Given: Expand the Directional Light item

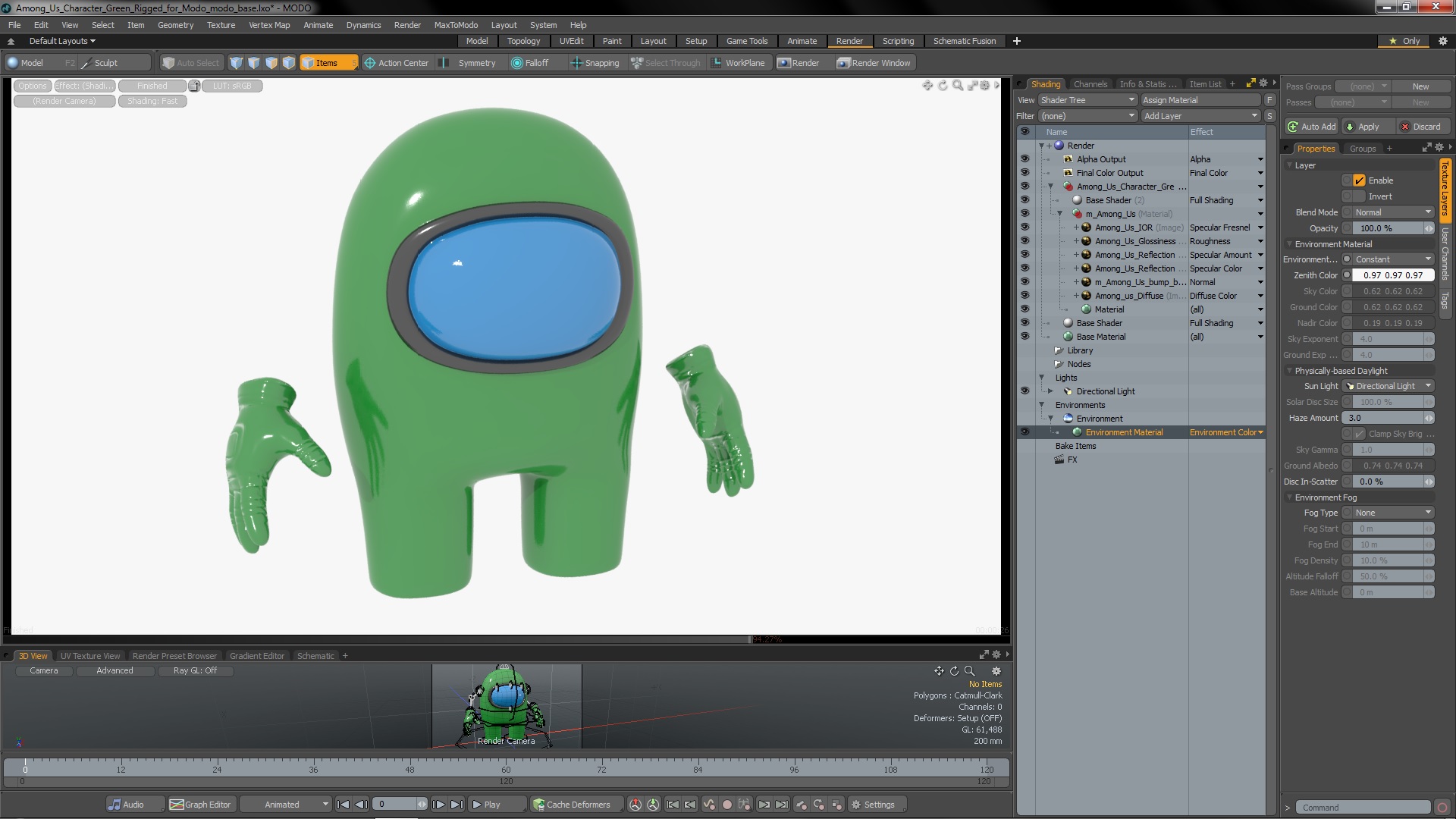Looking at the screenshot, I should (1051, 391).
